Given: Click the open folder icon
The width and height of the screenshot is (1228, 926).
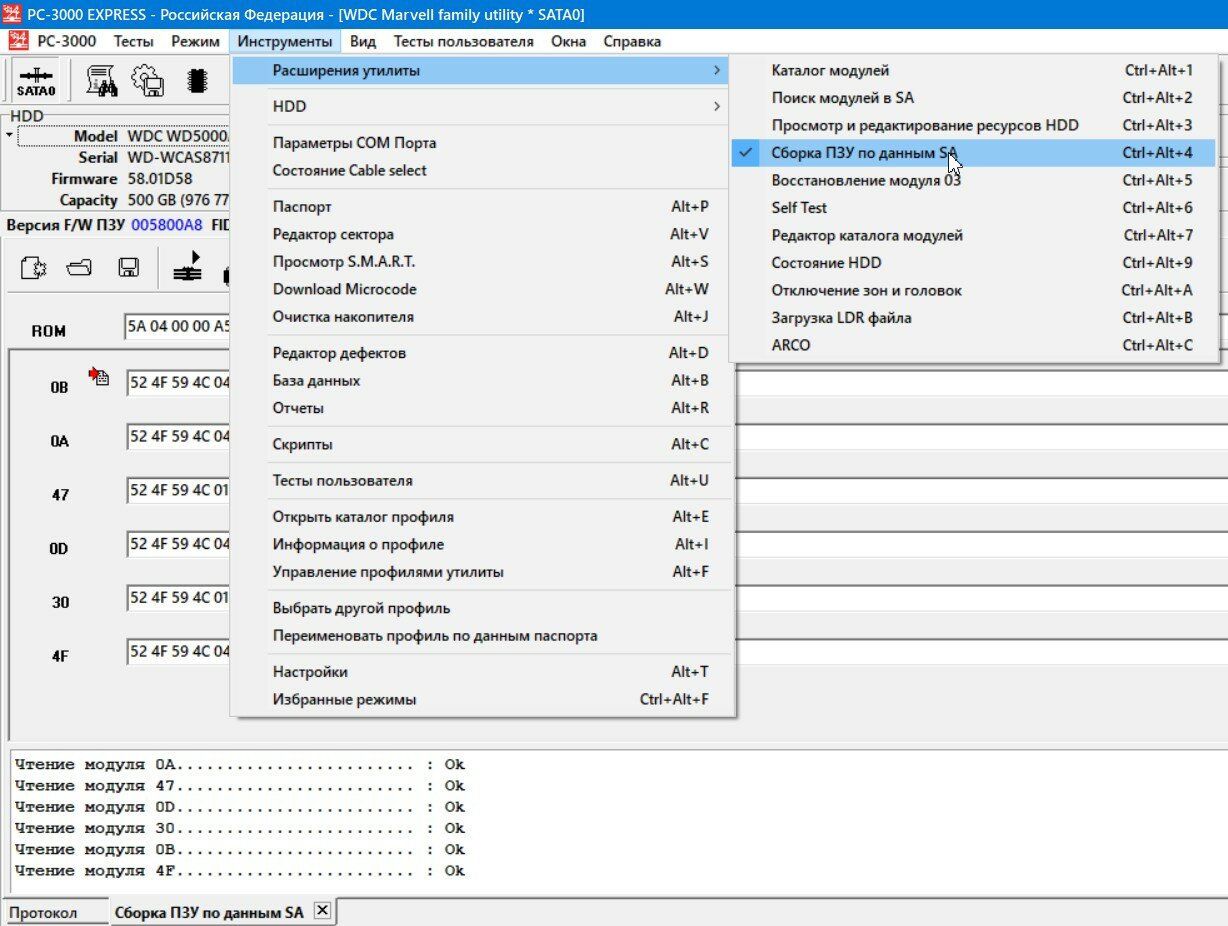Looking at the screenshot, I should pyautogui.click(x=80, y=268).
